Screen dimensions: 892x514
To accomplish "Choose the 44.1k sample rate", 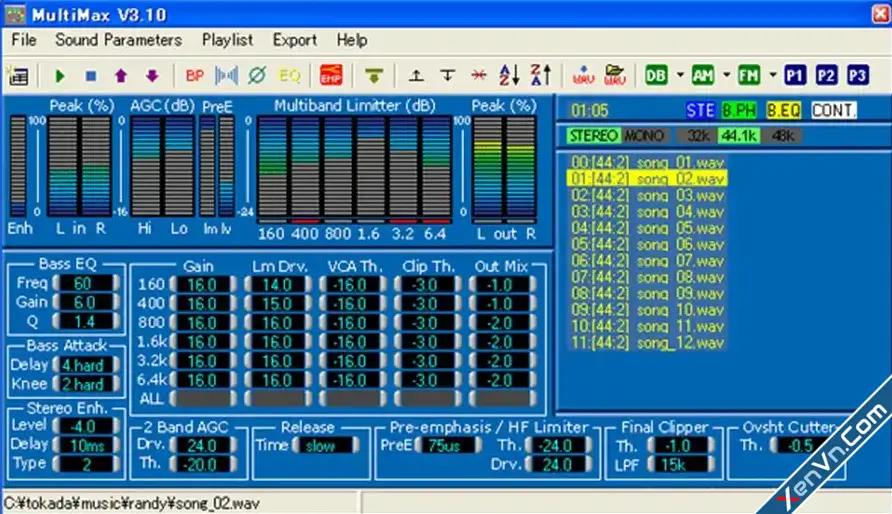I will 738,136.
